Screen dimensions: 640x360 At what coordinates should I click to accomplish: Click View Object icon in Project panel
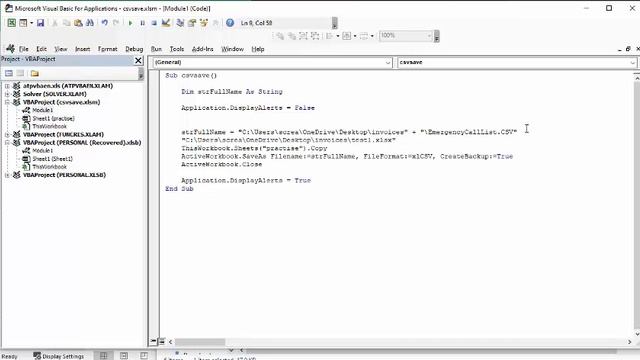pyautogui.click(x=20, y=73)
